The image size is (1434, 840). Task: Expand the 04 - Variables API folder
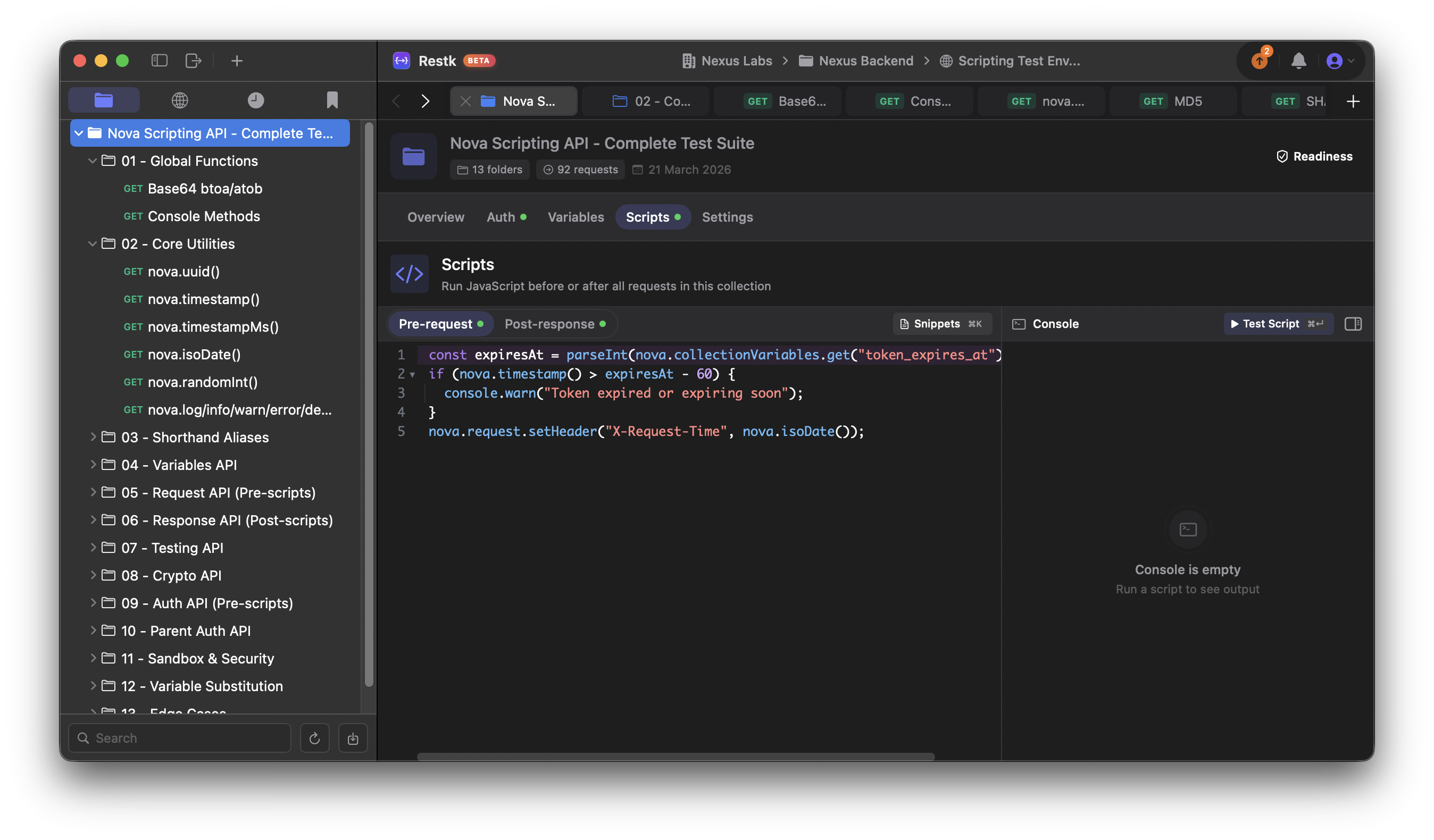point(92,465)
